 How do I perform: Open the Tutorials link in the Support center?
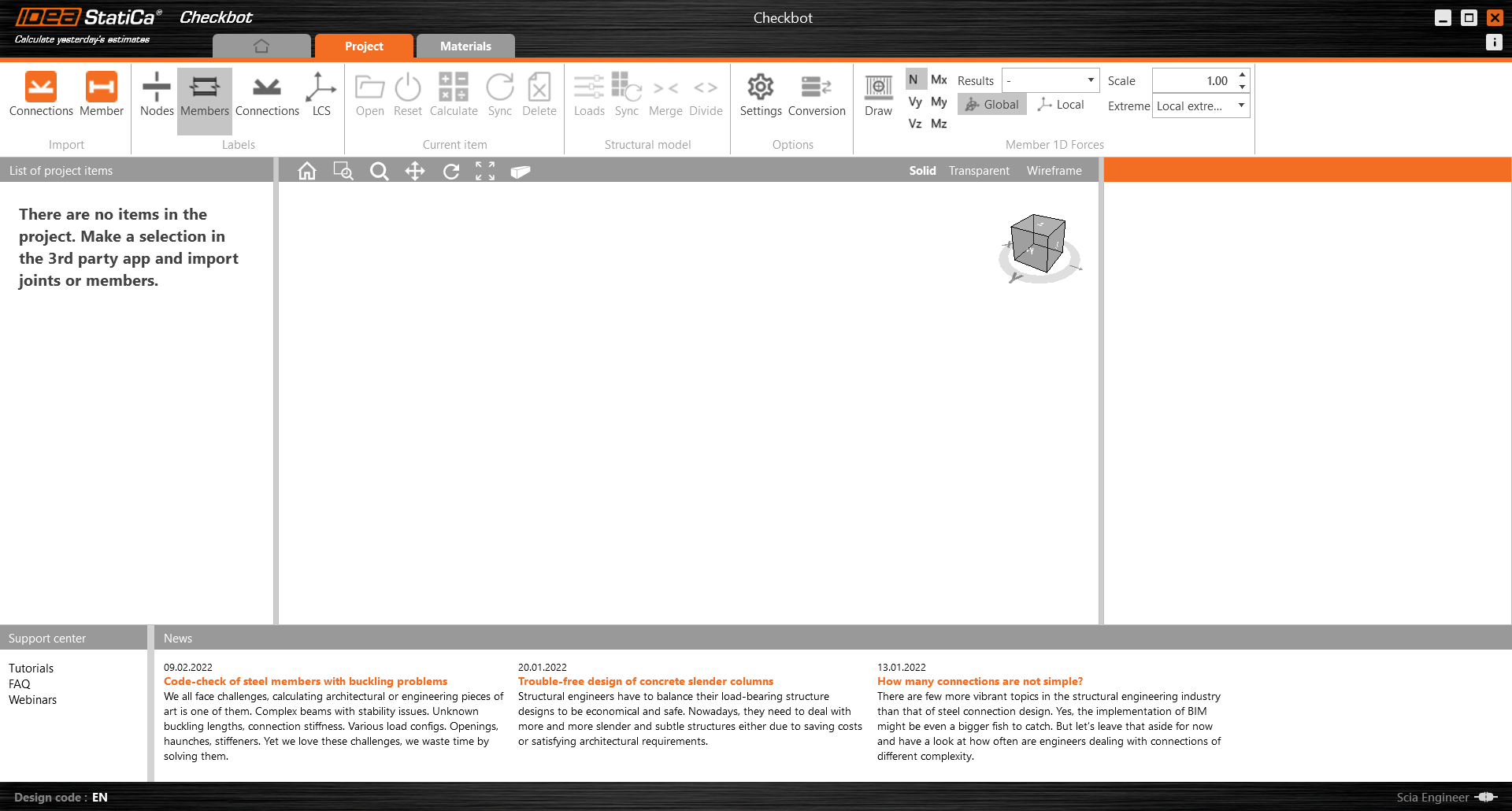31,668
